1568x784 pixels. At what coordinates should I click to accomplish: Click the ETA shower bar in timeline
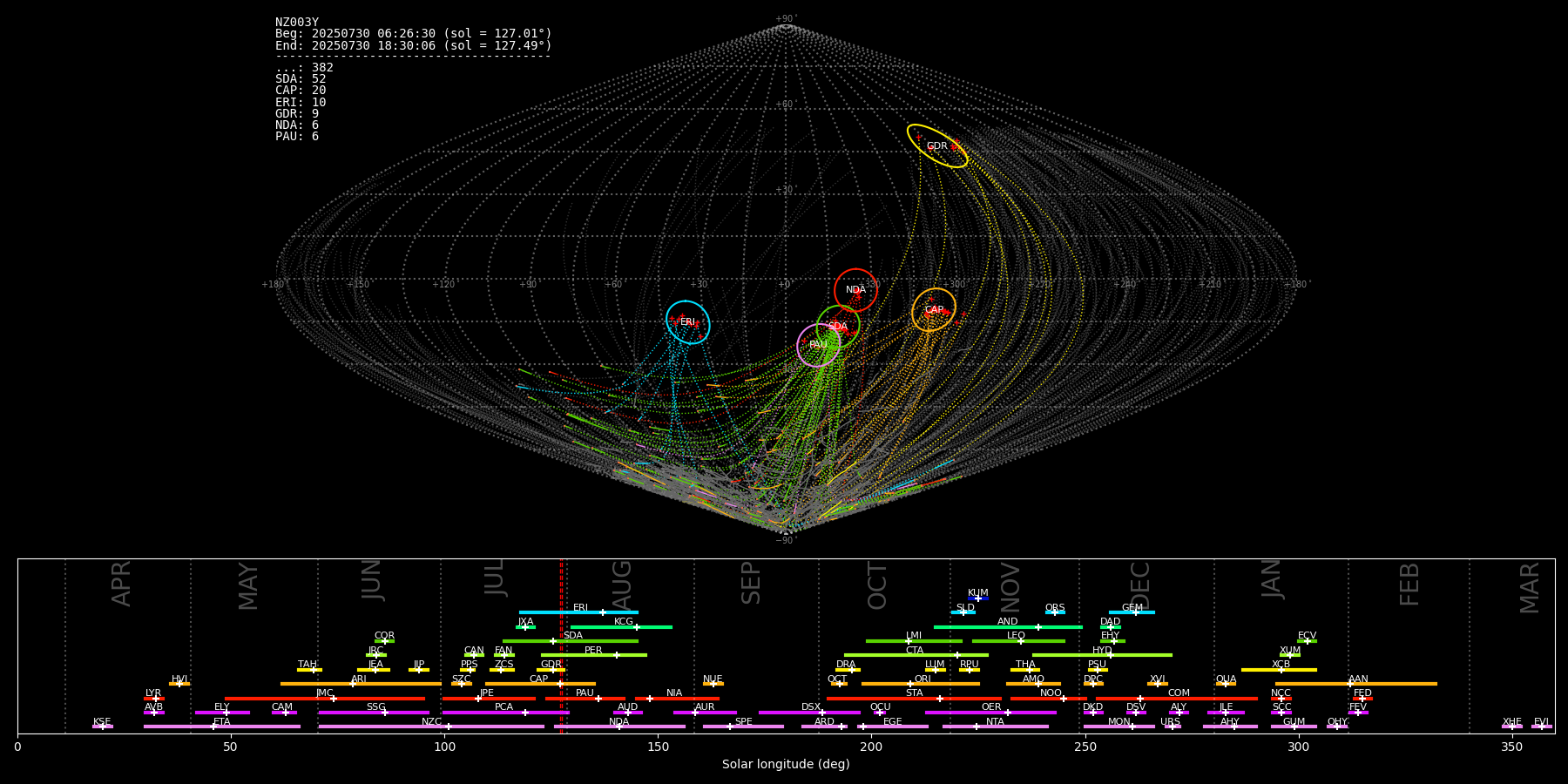pos(222,727)
